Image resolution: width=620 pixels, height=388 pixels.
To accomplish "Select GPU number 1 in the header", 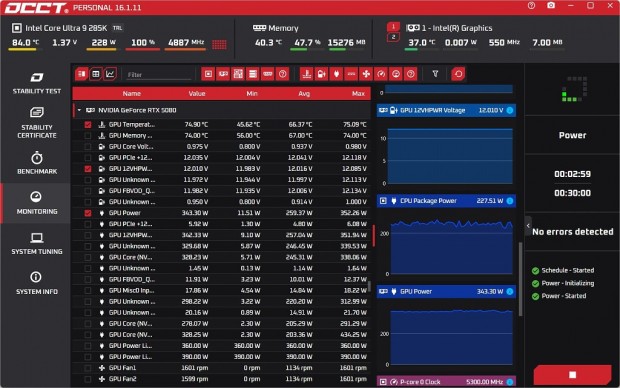I will [393, 26].
